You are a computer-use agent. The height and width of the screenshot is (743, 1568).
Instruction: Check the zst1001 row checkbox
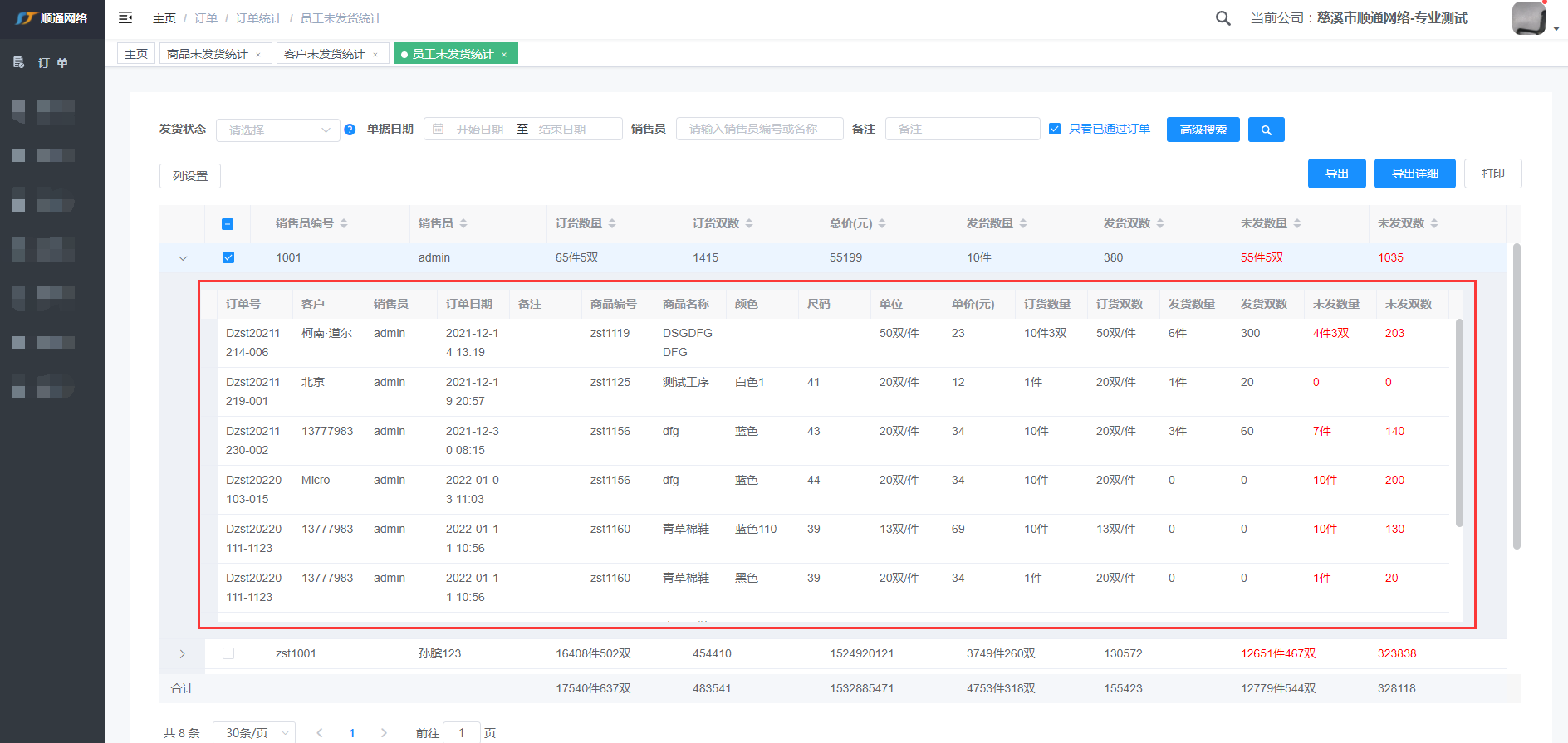point(228,653)
